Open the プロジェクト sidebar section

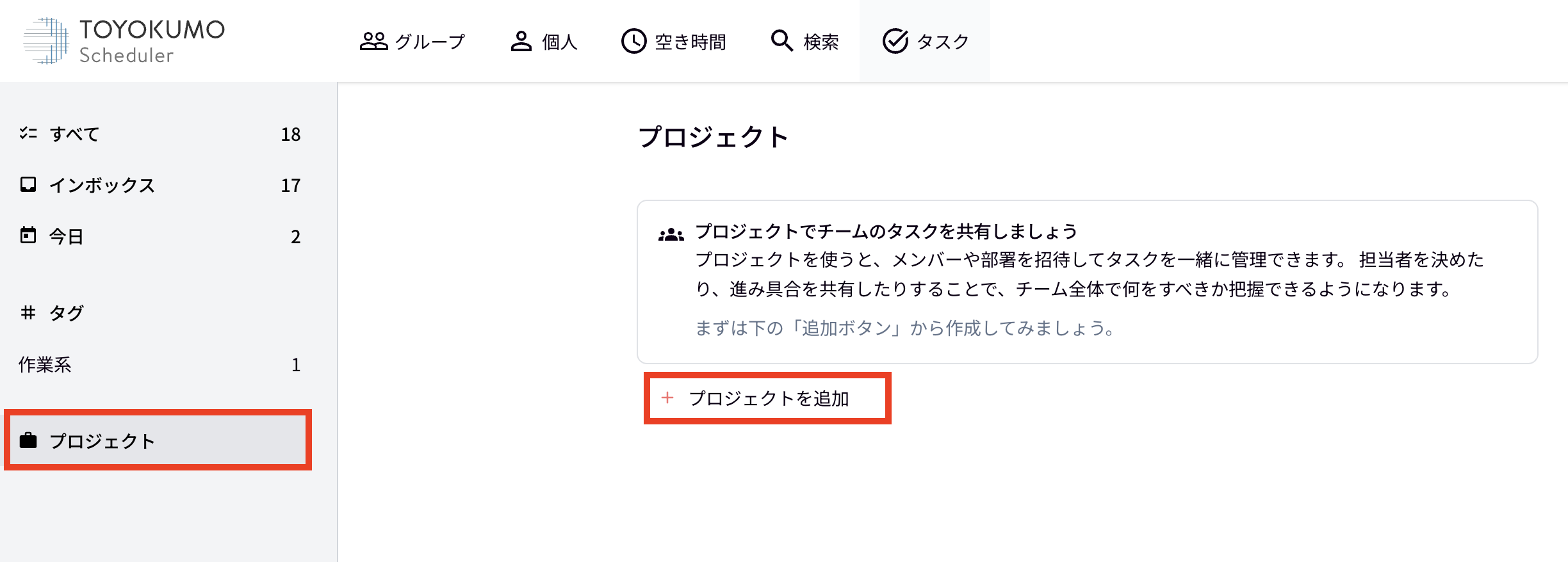click(102, 440)
